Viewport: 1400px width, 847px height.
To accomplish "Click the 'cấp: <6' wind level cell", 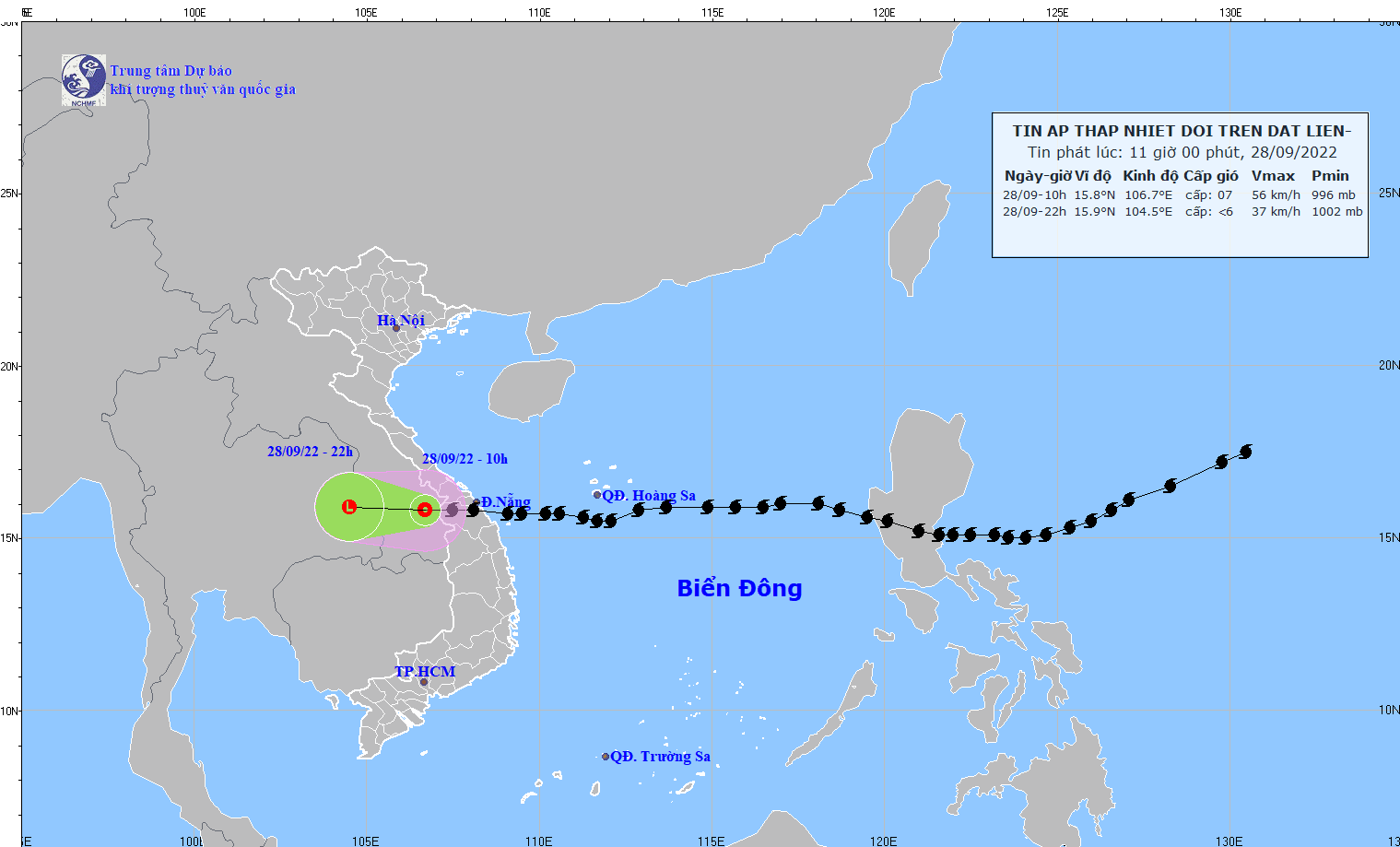I will [1209, 211].
